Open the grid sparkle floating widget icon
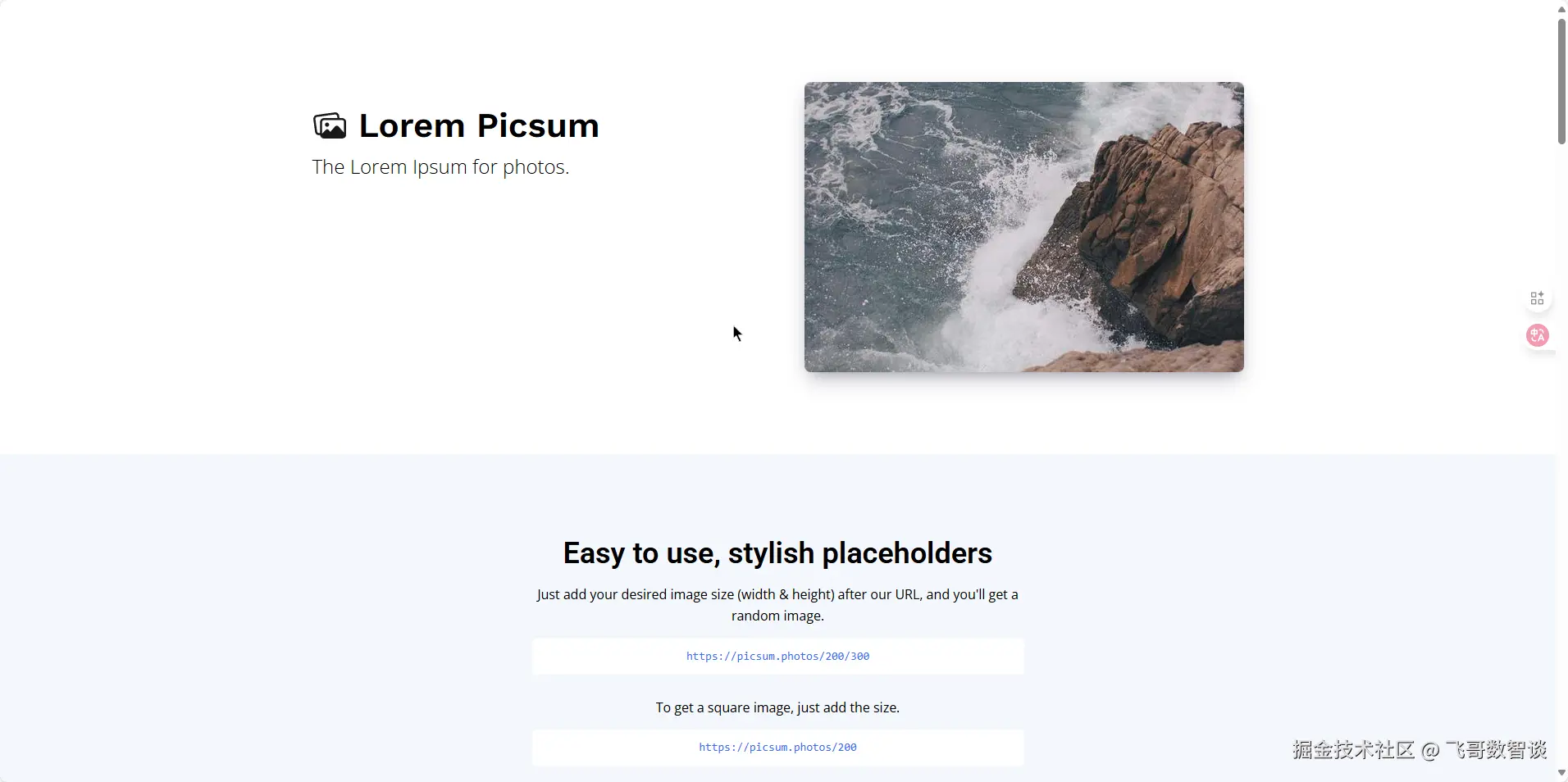This screenshot has height=782, width=1568. [x=1537, y=298]
